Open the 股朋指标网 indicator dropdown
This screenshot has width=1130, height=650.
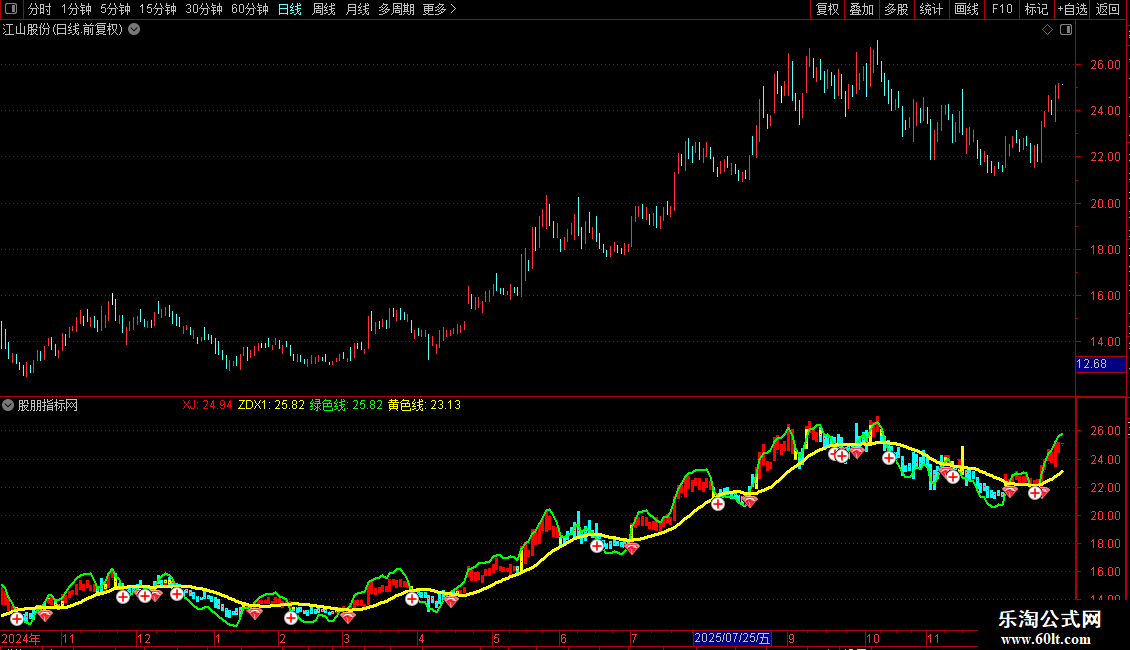pyautogui.click(x=8, y=405)
